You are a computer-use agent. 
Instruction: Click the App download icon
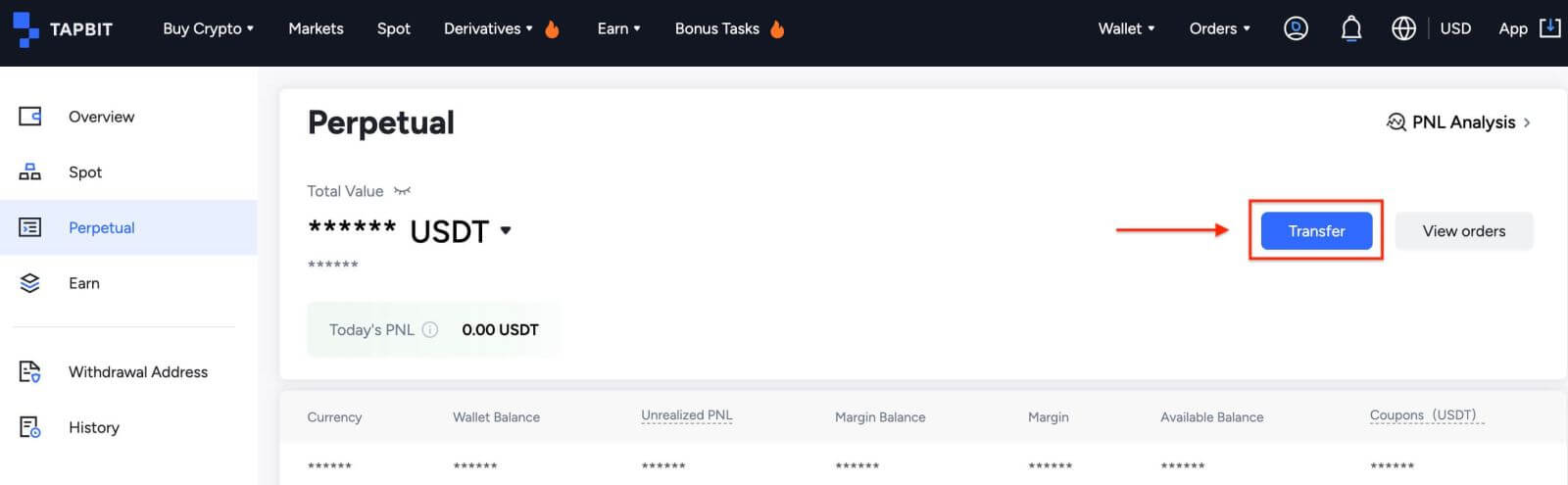tap(1550, 28)
